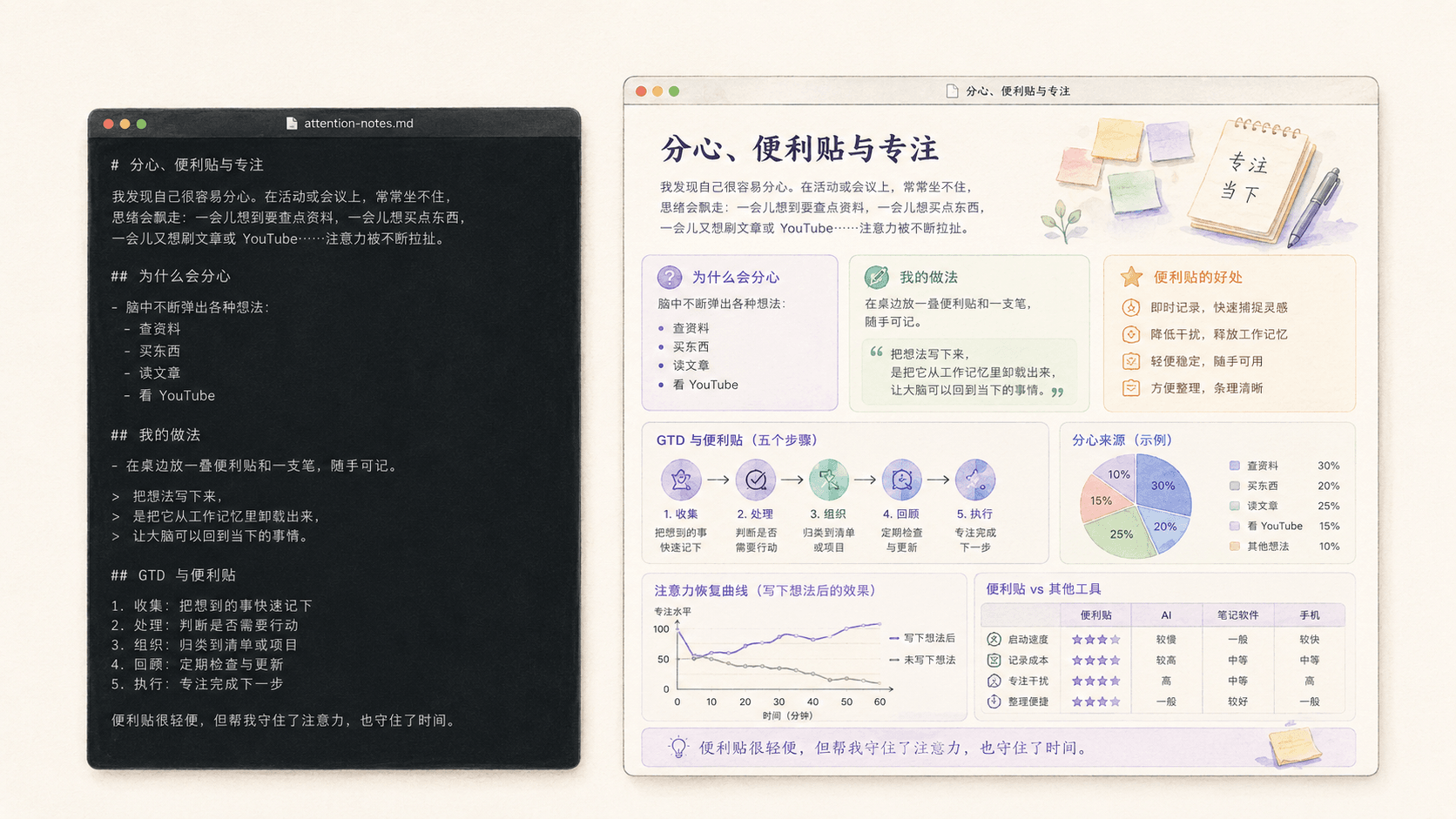Click the quoted line > 把想法写下来，in the editor
Screen dimensions: 1456x819
pos(168,496)
